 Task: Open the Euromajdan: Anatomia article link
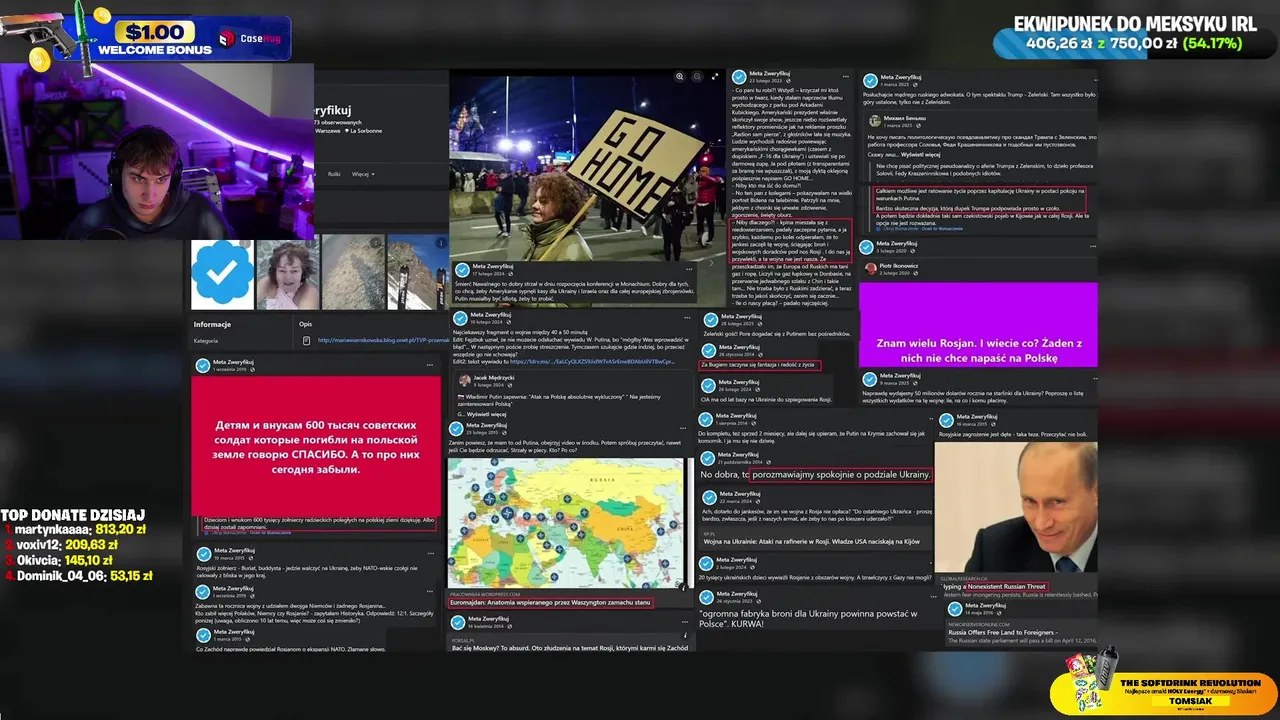550,602
